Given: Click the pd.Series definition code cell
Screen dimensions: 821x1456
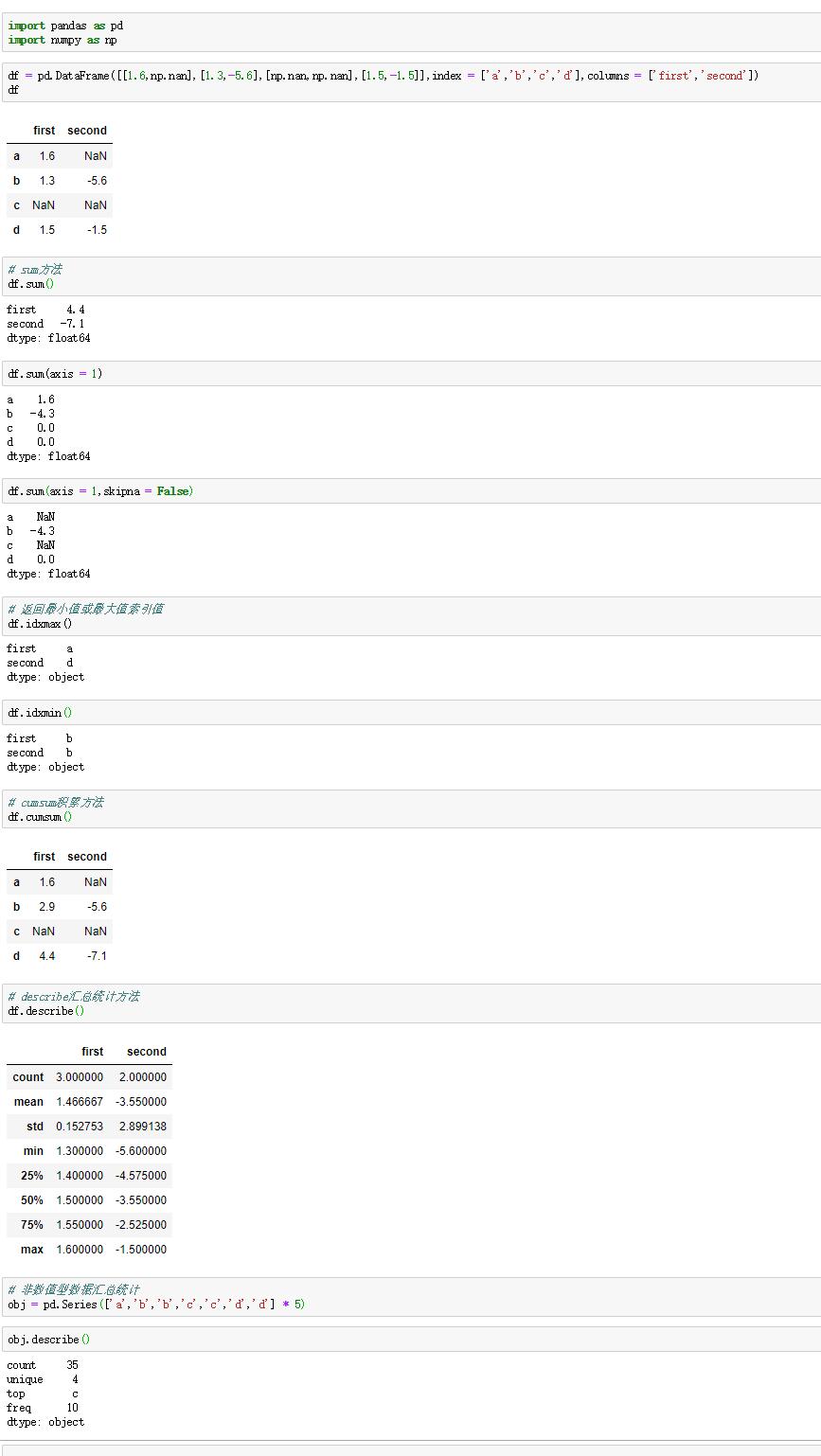Looking at the screenshot, I should pyautogui.click(x=410, y=1297).
